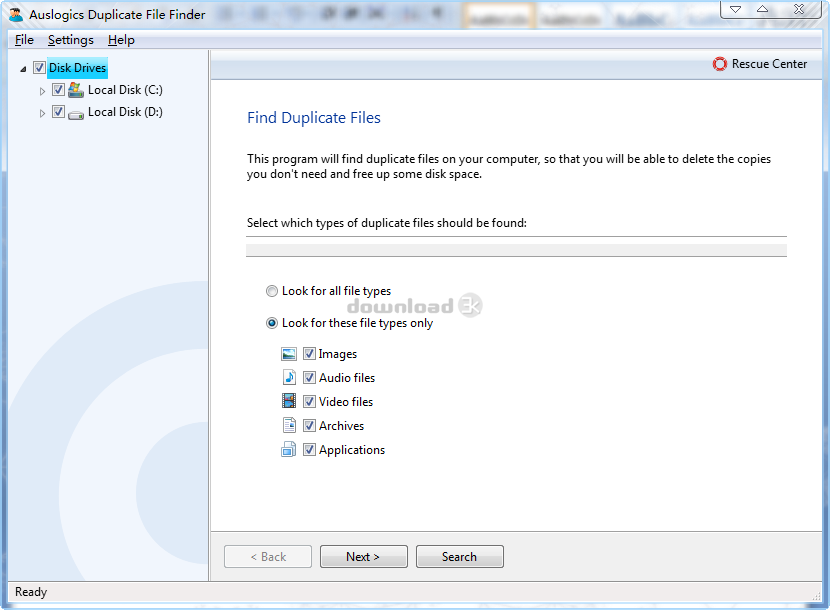
Task: Expand the Local Disk (C:) tree node
Action: (x=42, y=91)
